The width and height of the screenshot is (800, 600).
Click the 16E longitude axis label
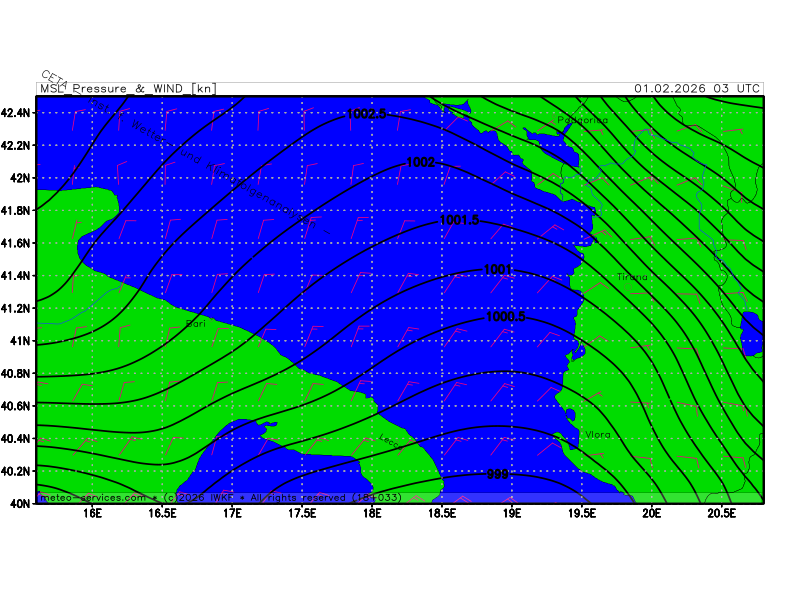point(93,513)
